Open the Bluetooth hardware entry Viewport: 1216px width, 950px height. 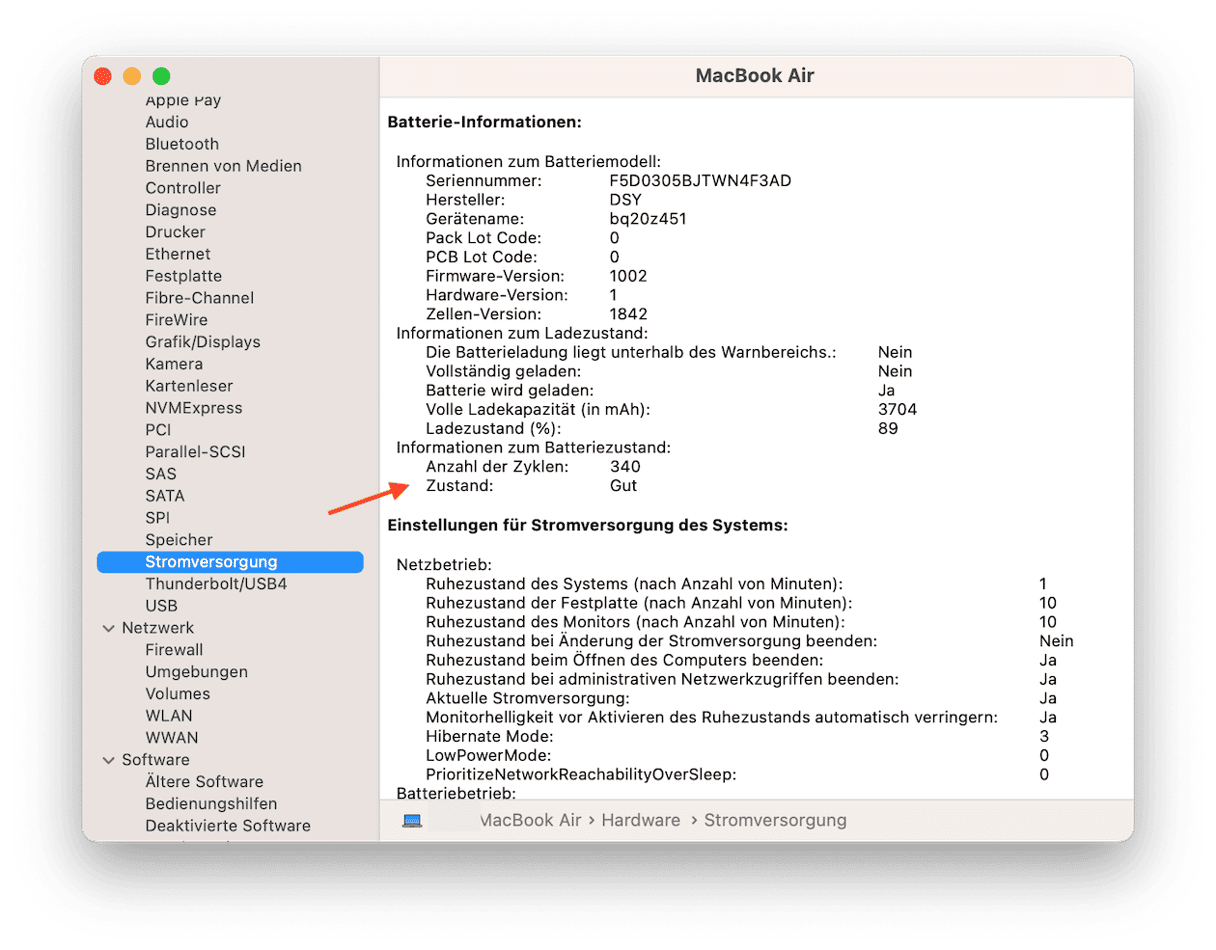182,144
